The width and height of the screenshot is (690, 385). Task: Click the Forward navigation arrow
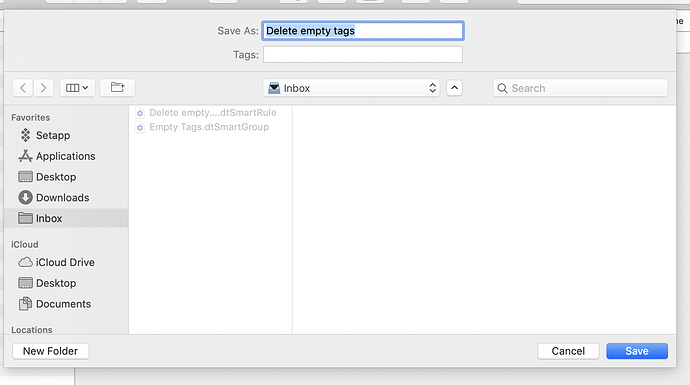coord(43,88)
